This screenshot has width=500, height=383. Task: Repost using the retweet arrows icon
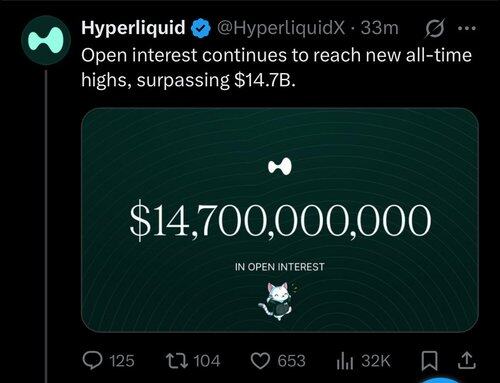(178, 361)
